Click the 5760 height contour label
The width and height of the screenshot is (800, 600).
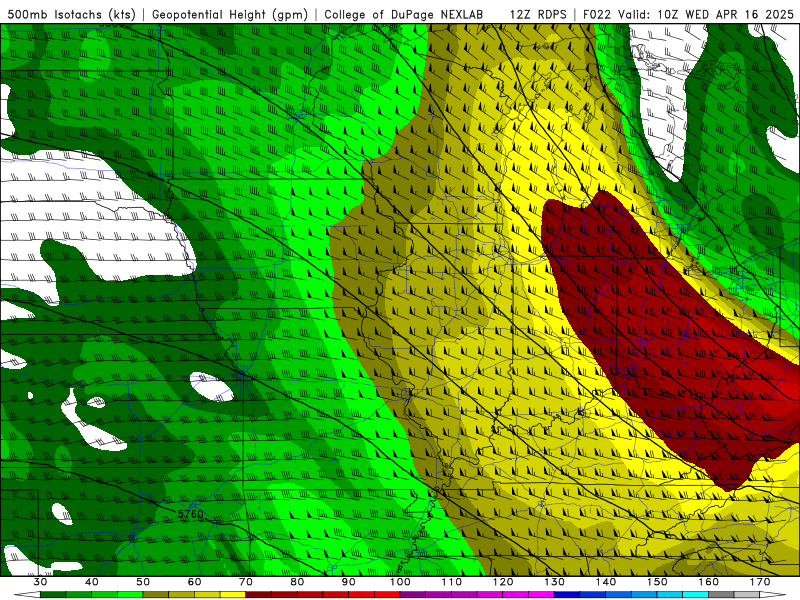[x=190, y=514]
